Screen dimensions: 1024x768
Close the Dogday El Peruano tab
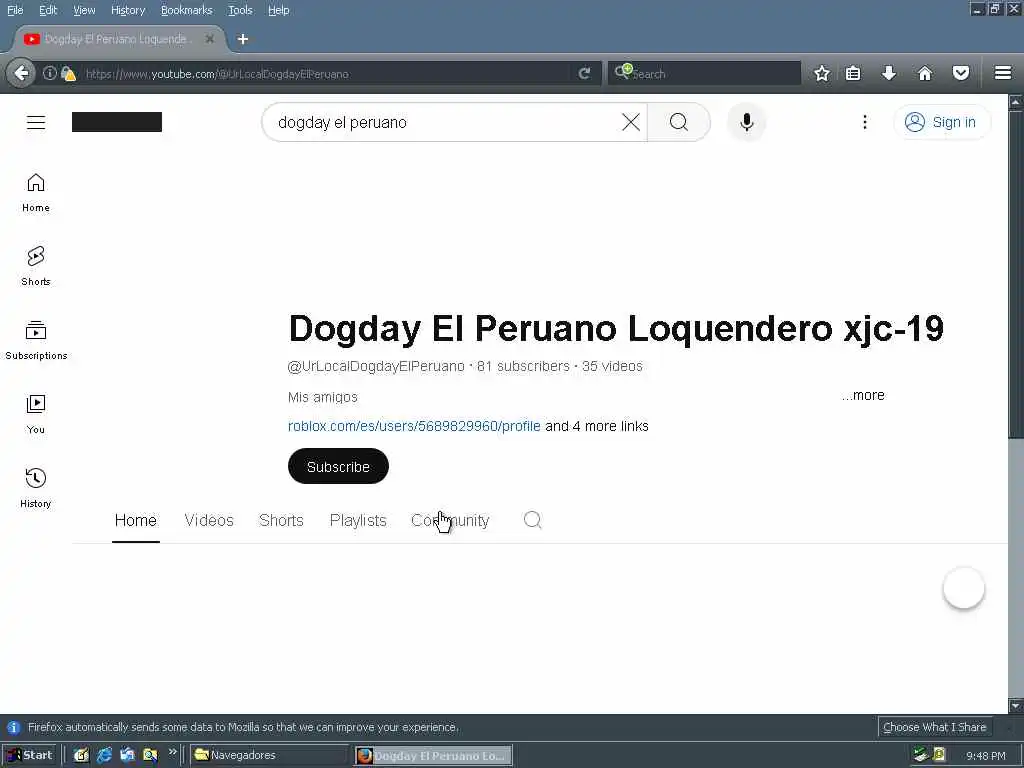(x=210, y=39)
